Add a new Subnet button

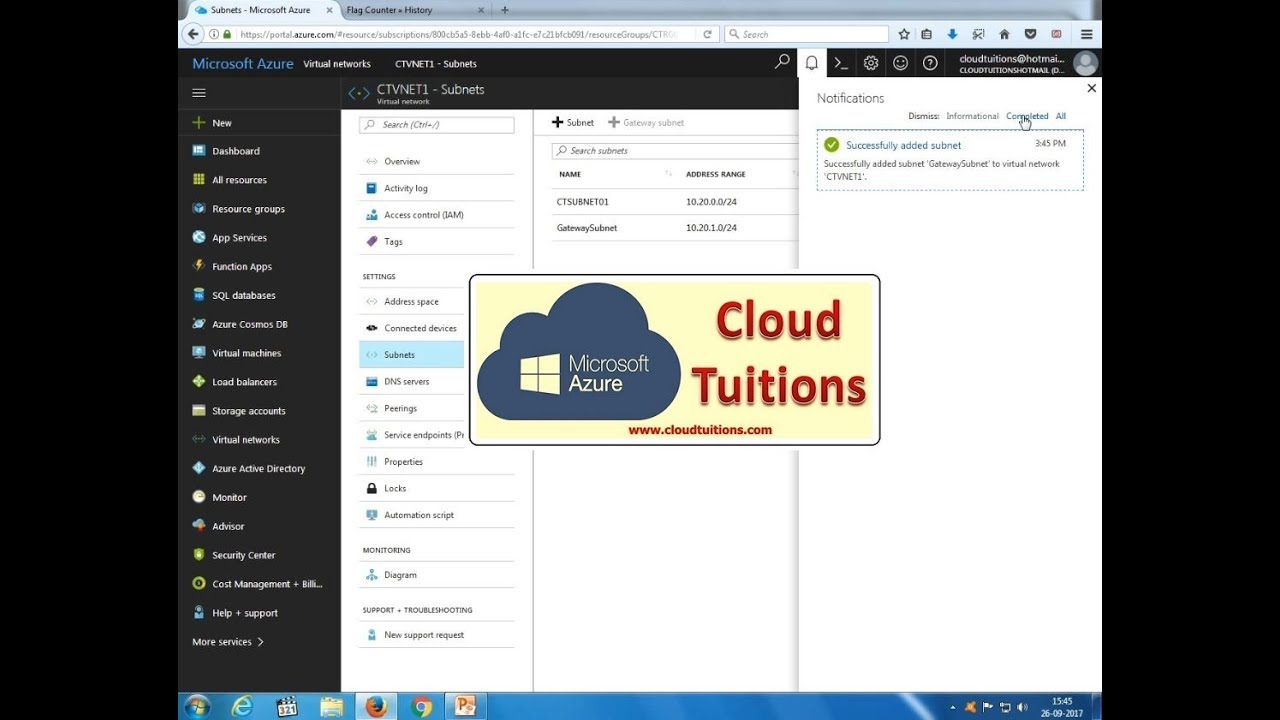tap(573, 122)
